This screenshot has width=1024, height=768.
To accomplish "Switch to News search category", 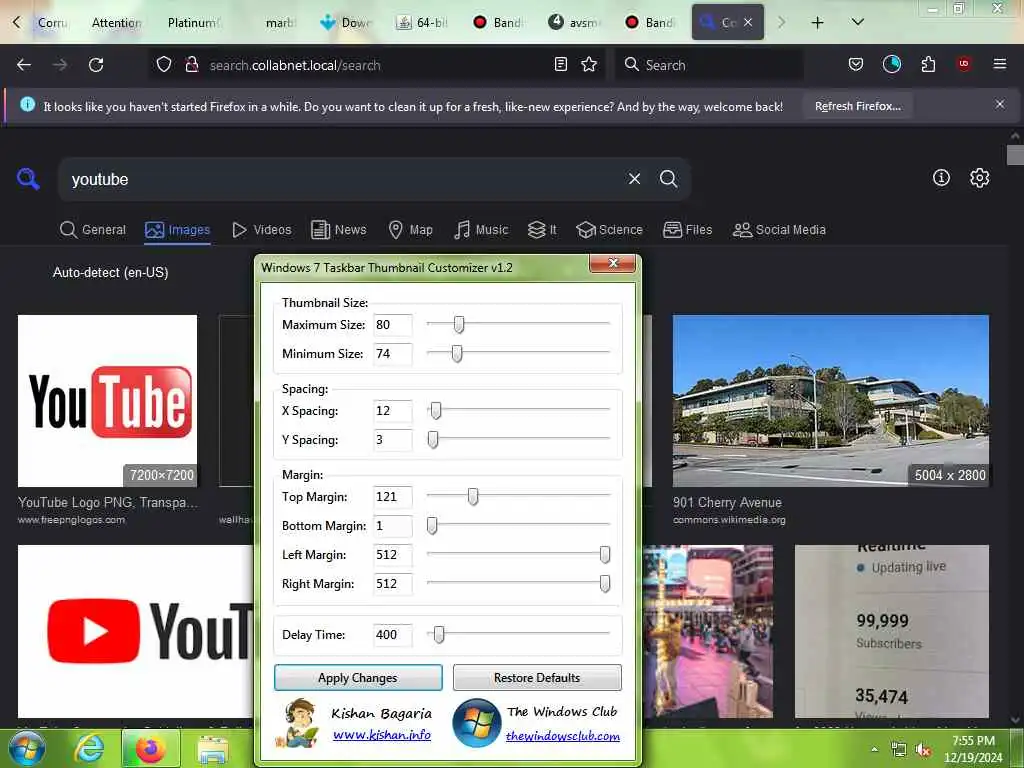I will click(338, 230).
